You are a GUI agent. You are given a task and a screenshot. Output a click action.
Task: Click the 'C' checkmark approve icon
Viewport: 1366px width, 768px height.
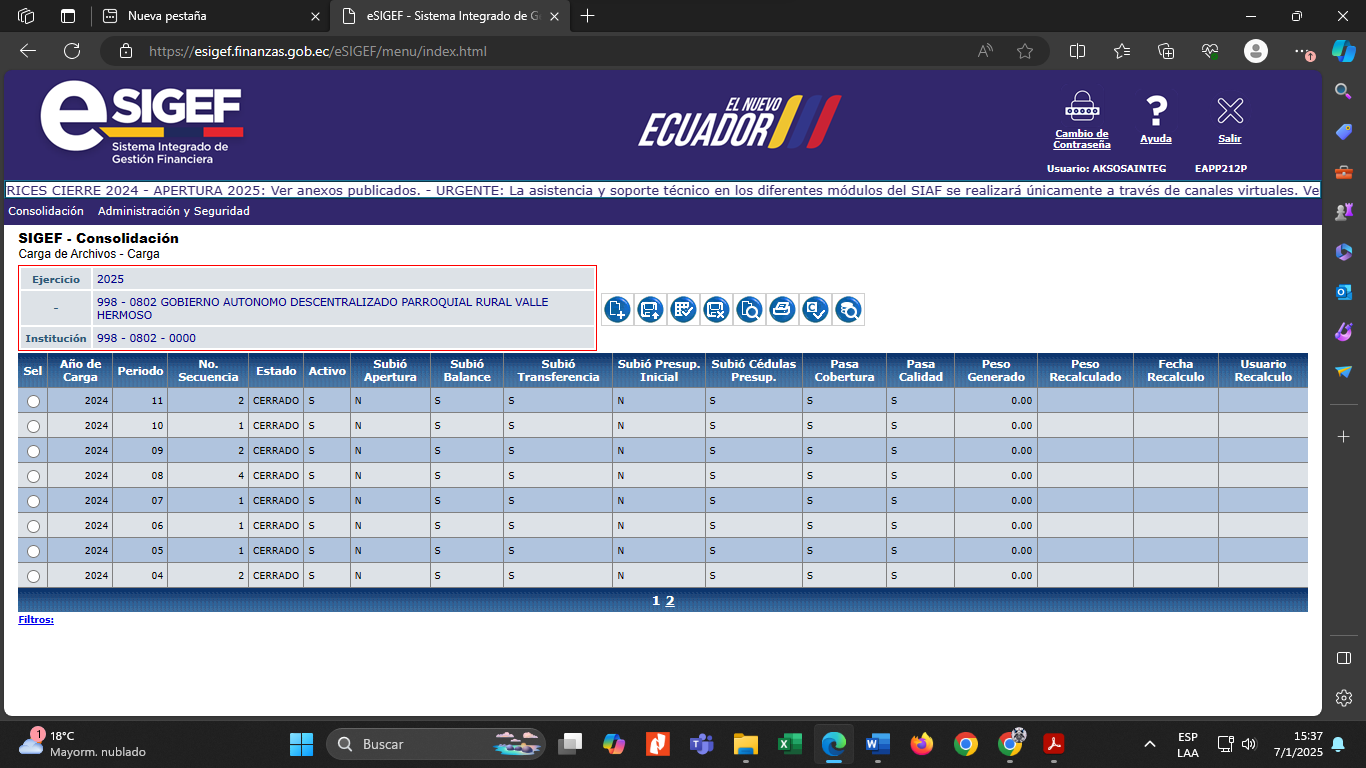815,310
